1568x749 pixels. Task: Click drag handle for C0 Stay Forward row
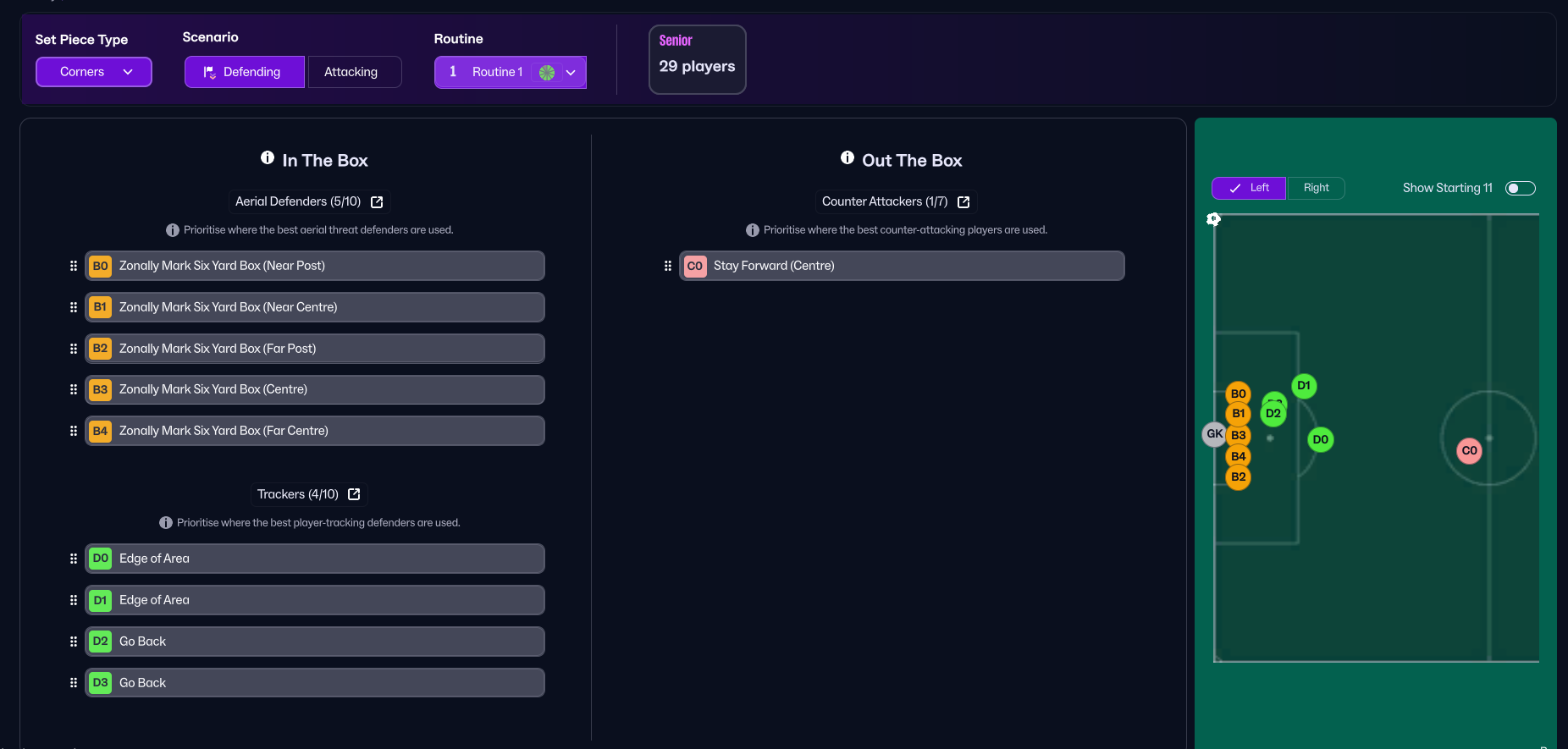click(x=668, y=266)
